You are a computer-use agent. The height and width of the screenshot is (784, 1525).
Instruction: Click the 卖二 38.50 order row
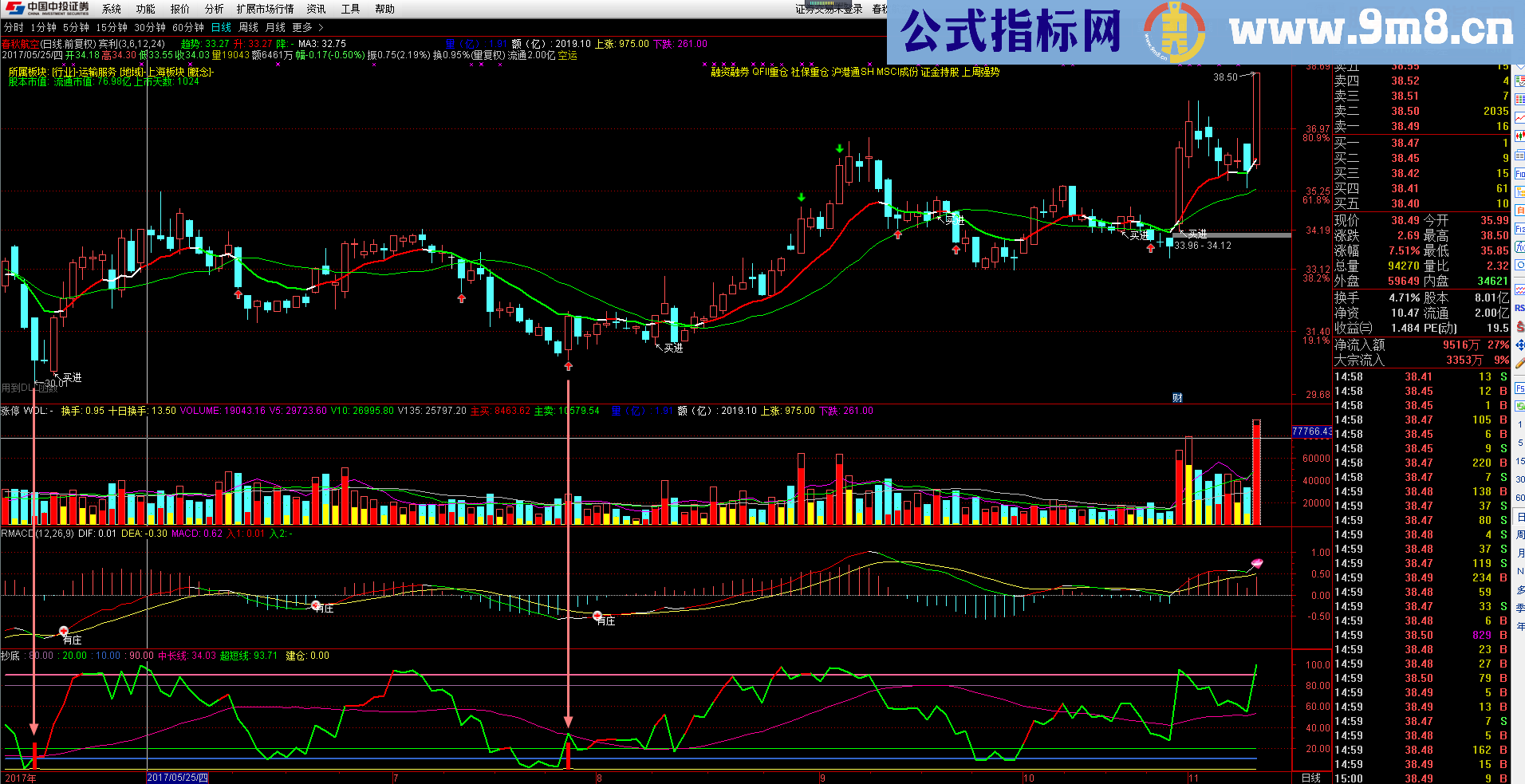pos(1421,111)
